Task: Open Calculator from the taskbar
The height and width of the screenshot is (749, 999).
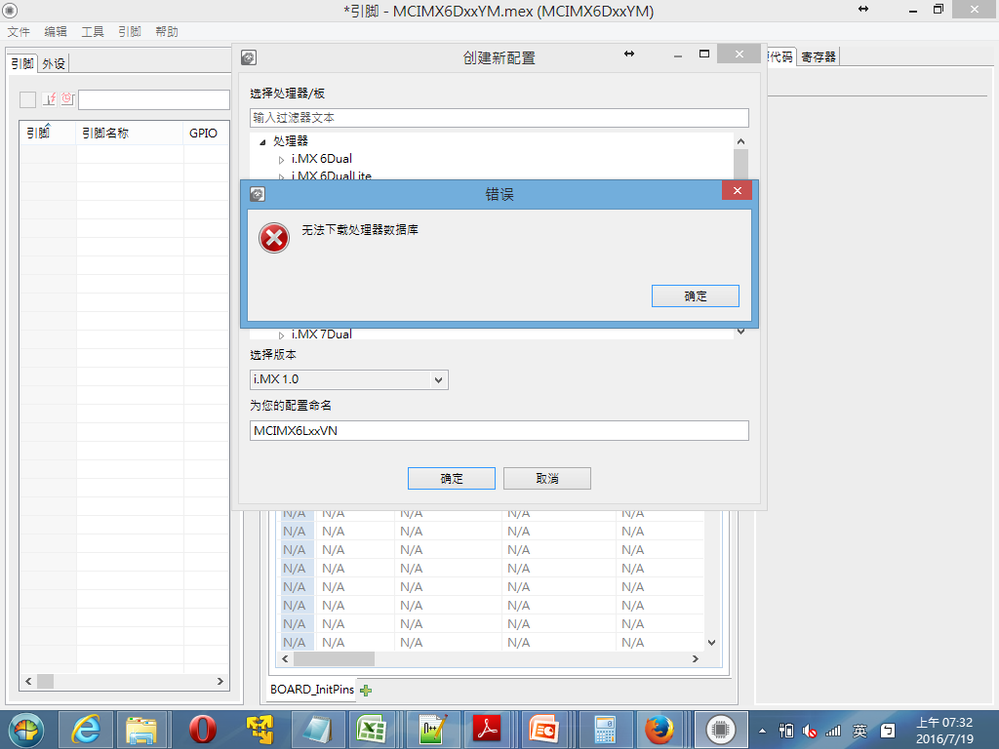Action: point(605,729)
